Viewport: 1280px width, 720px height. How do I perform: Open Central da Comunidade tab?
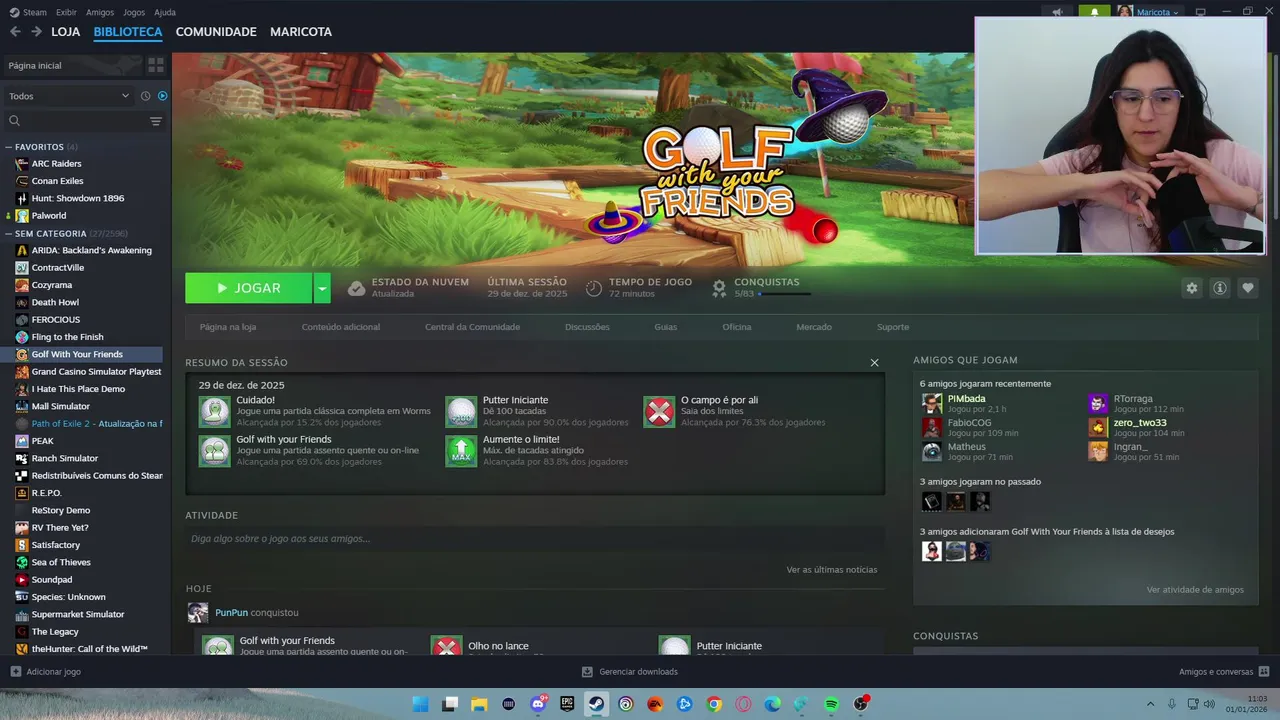(472, 327)
